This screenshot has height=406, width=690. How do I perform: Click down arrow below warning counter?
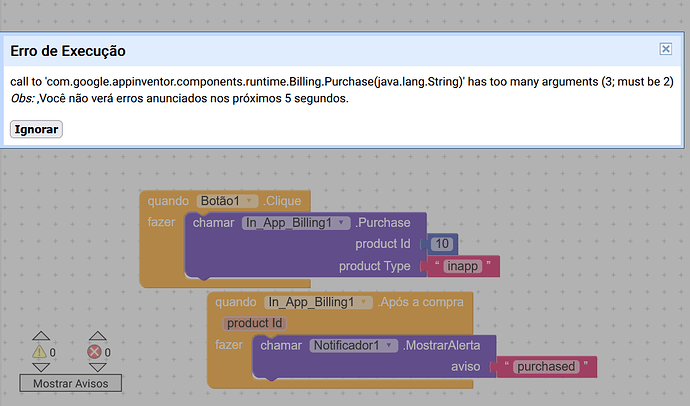(x=41, y=367)
